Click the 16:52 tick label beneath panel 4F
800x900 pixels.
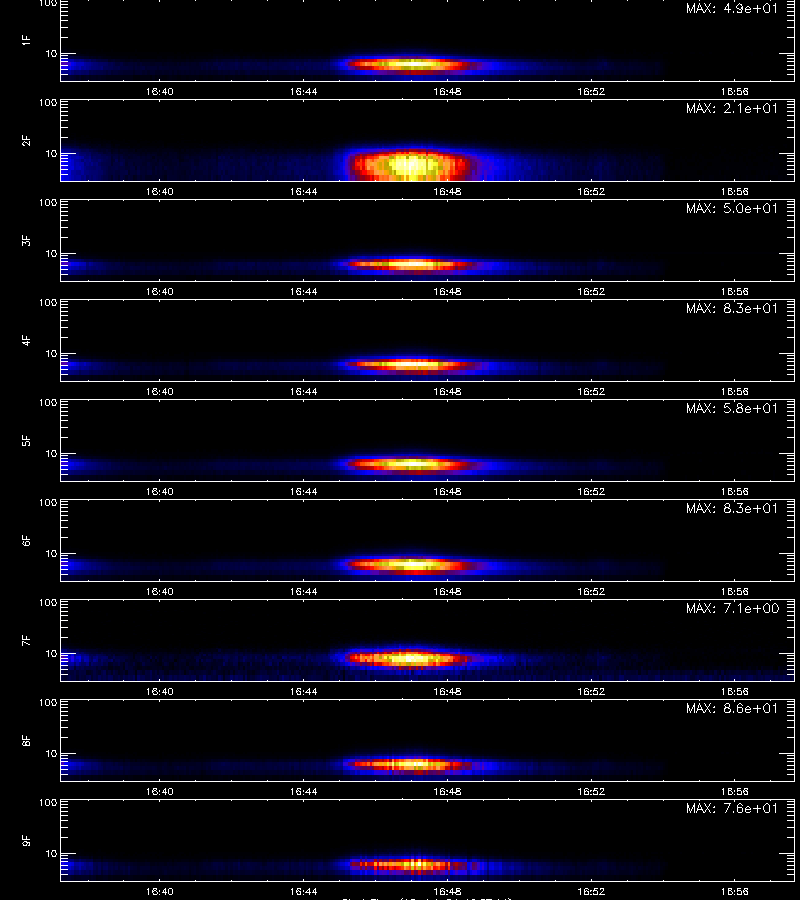click(591, 391)
